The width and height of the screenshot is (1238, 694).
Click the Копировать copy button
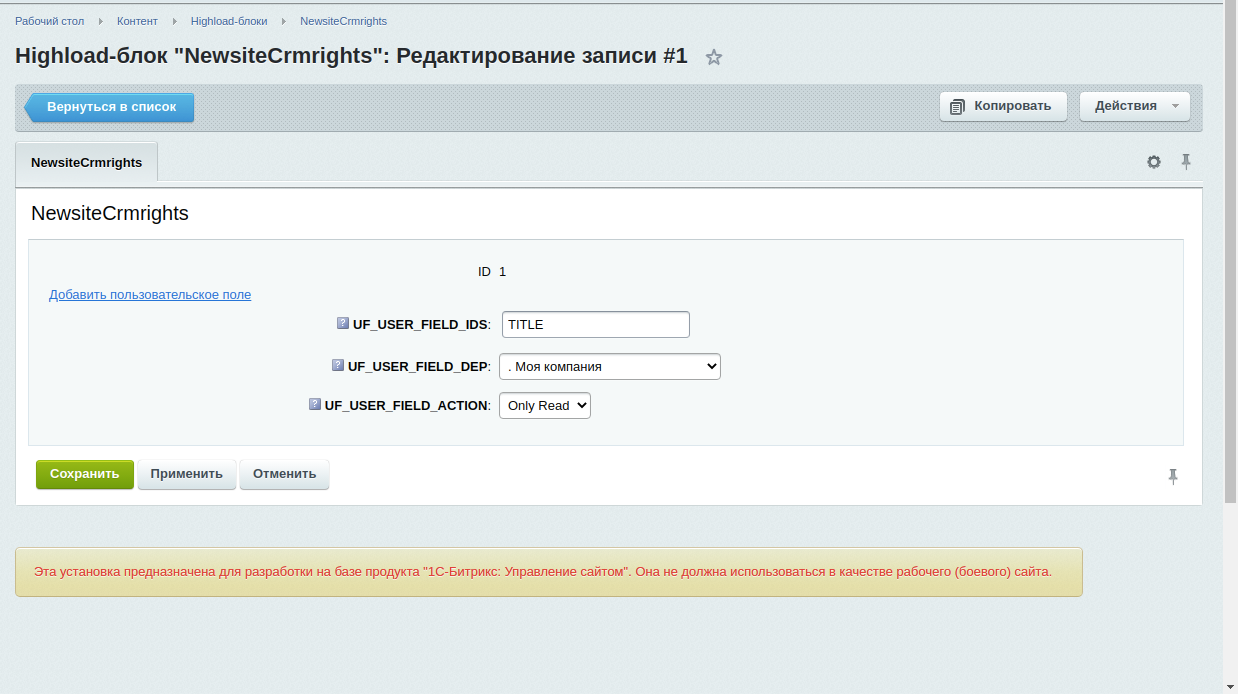pyautogui.click(x=1003, y=106)
